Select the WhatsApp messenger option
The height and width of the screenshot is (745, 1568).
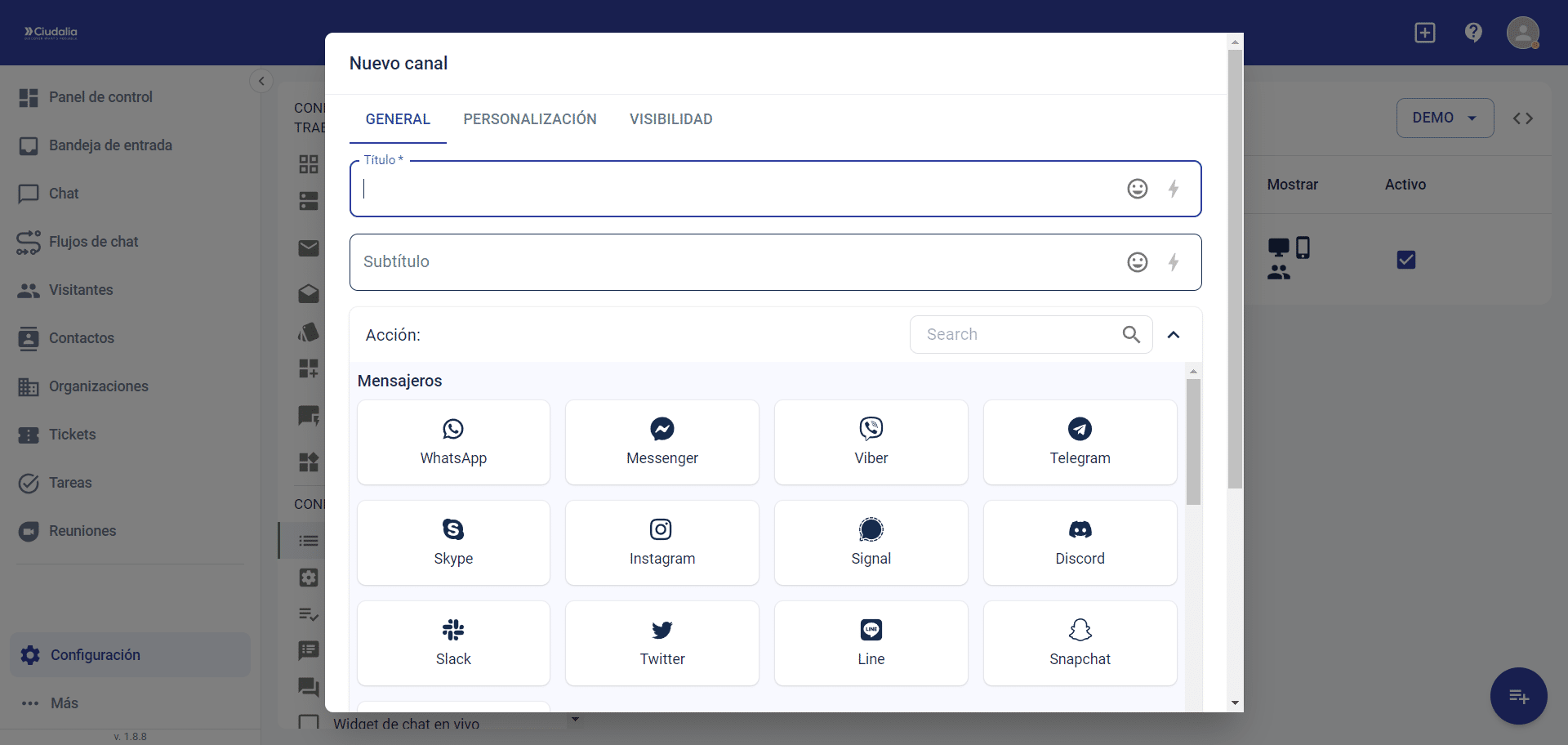pyautogui.click(x=453, y=442)
